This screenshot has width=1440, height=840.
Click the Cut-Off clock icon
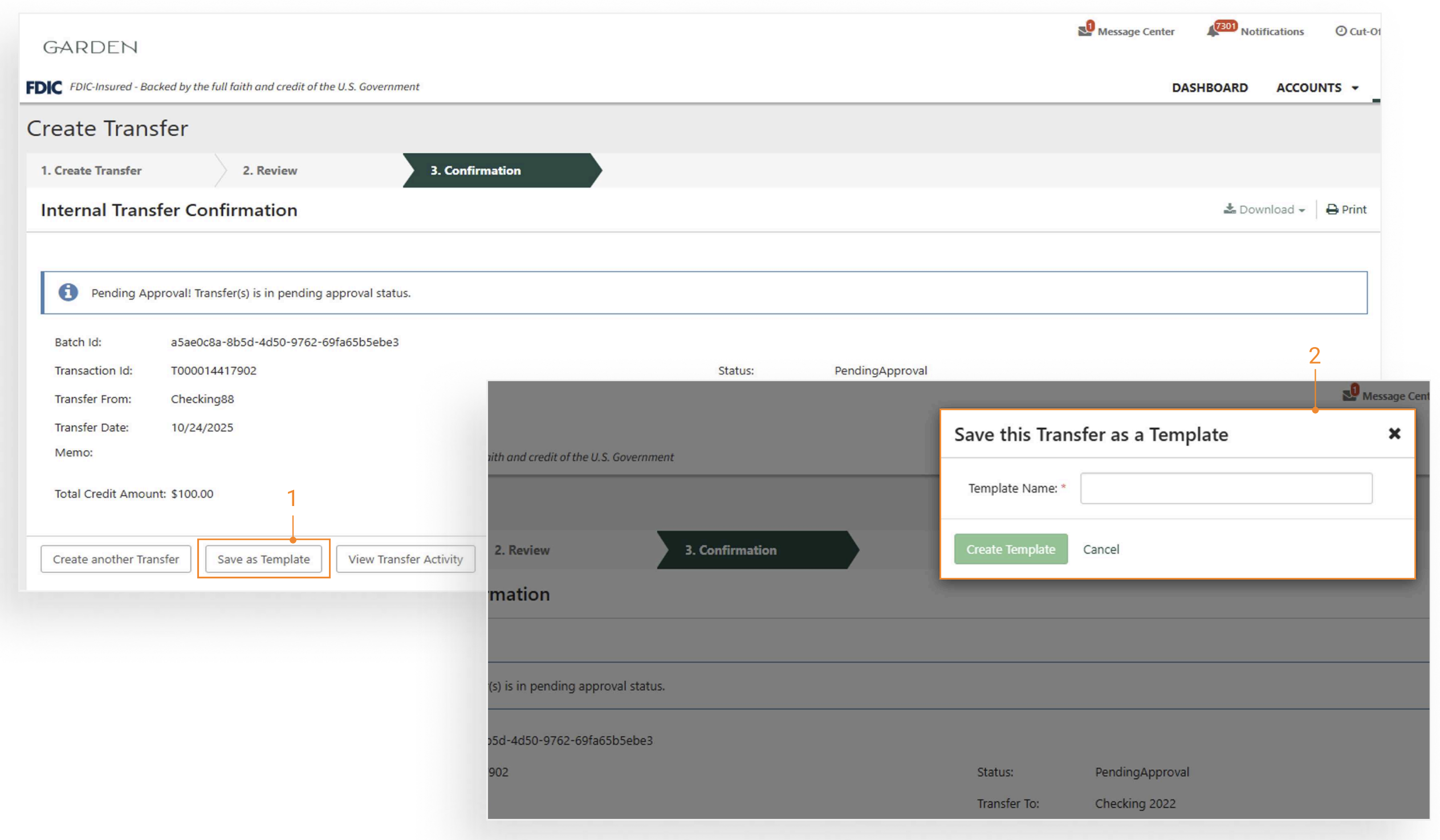click(1341, 31)
